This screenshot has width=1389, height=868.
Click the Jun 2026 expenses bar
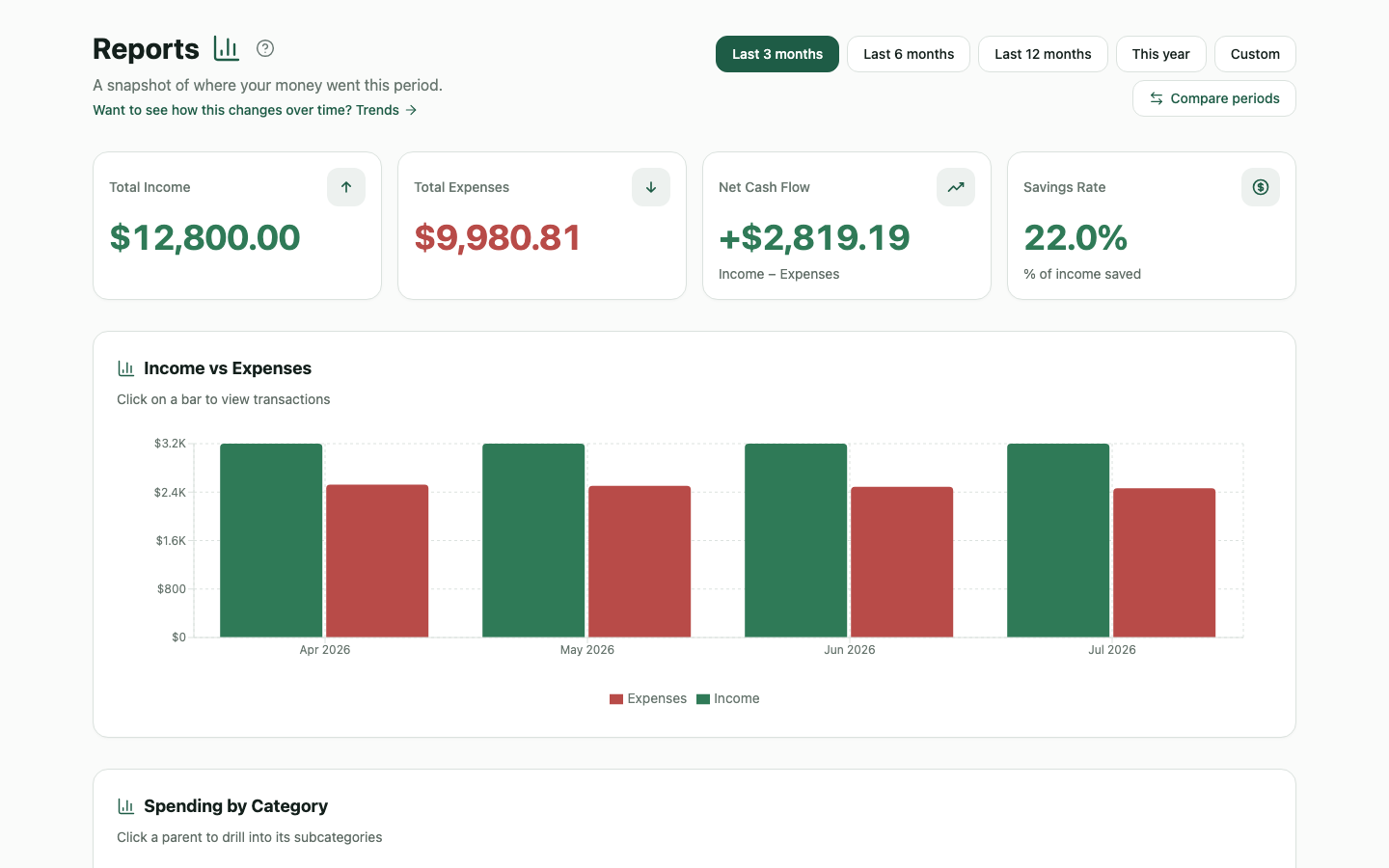[902, 562]
